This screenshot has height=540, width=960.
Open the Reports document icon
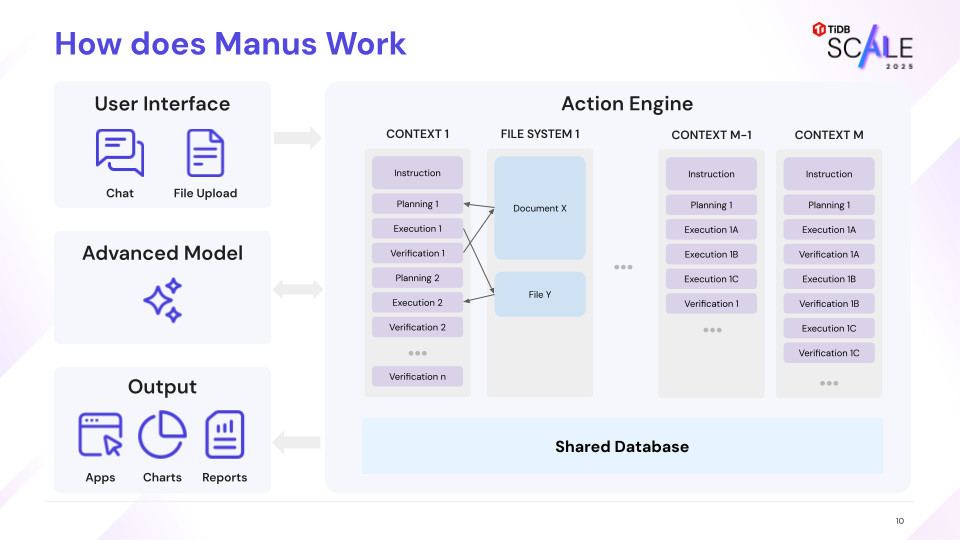point(224,435)
